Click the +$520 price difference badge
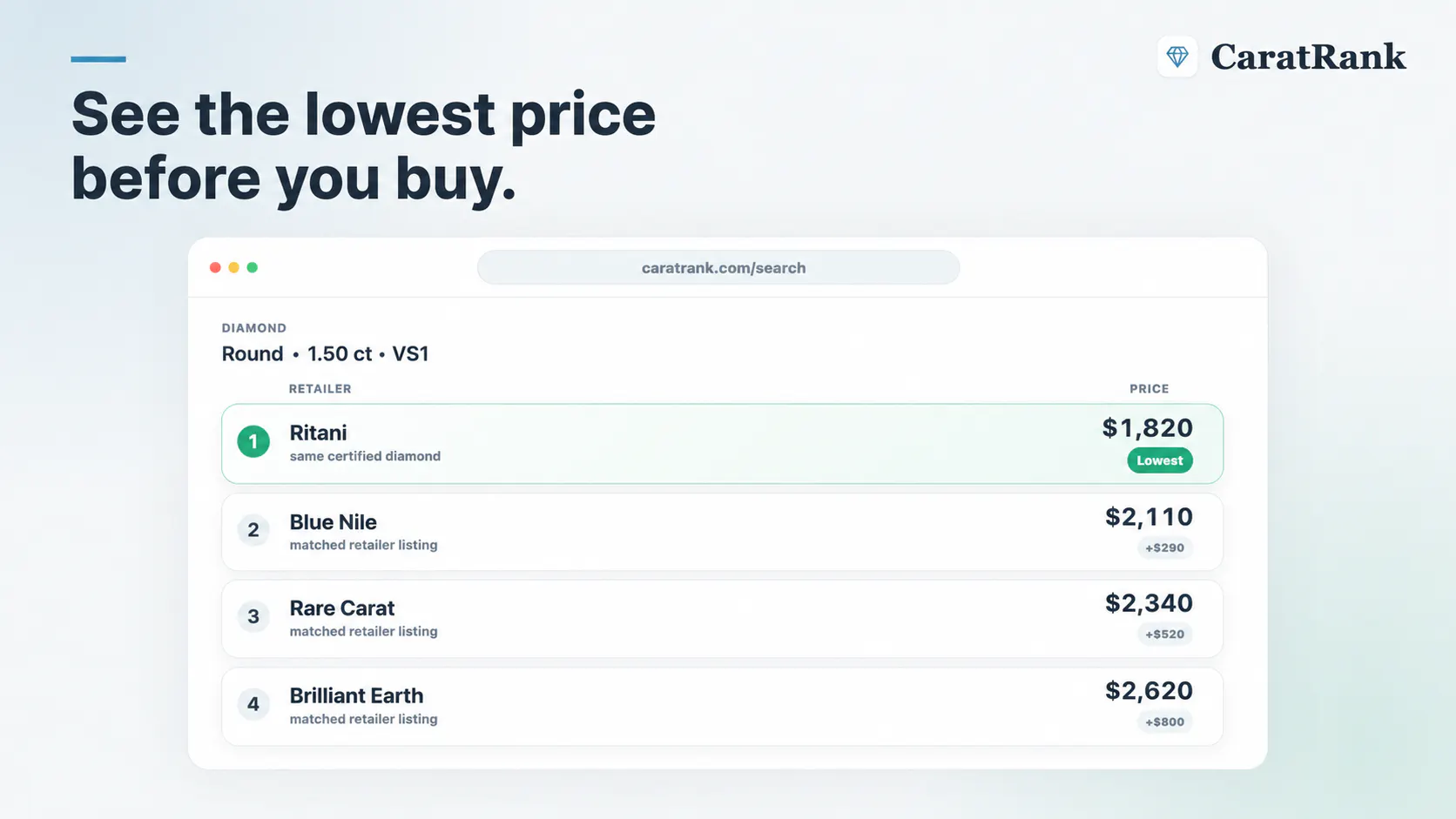This screenshot has width=1456, height=819. point(1165,634)
